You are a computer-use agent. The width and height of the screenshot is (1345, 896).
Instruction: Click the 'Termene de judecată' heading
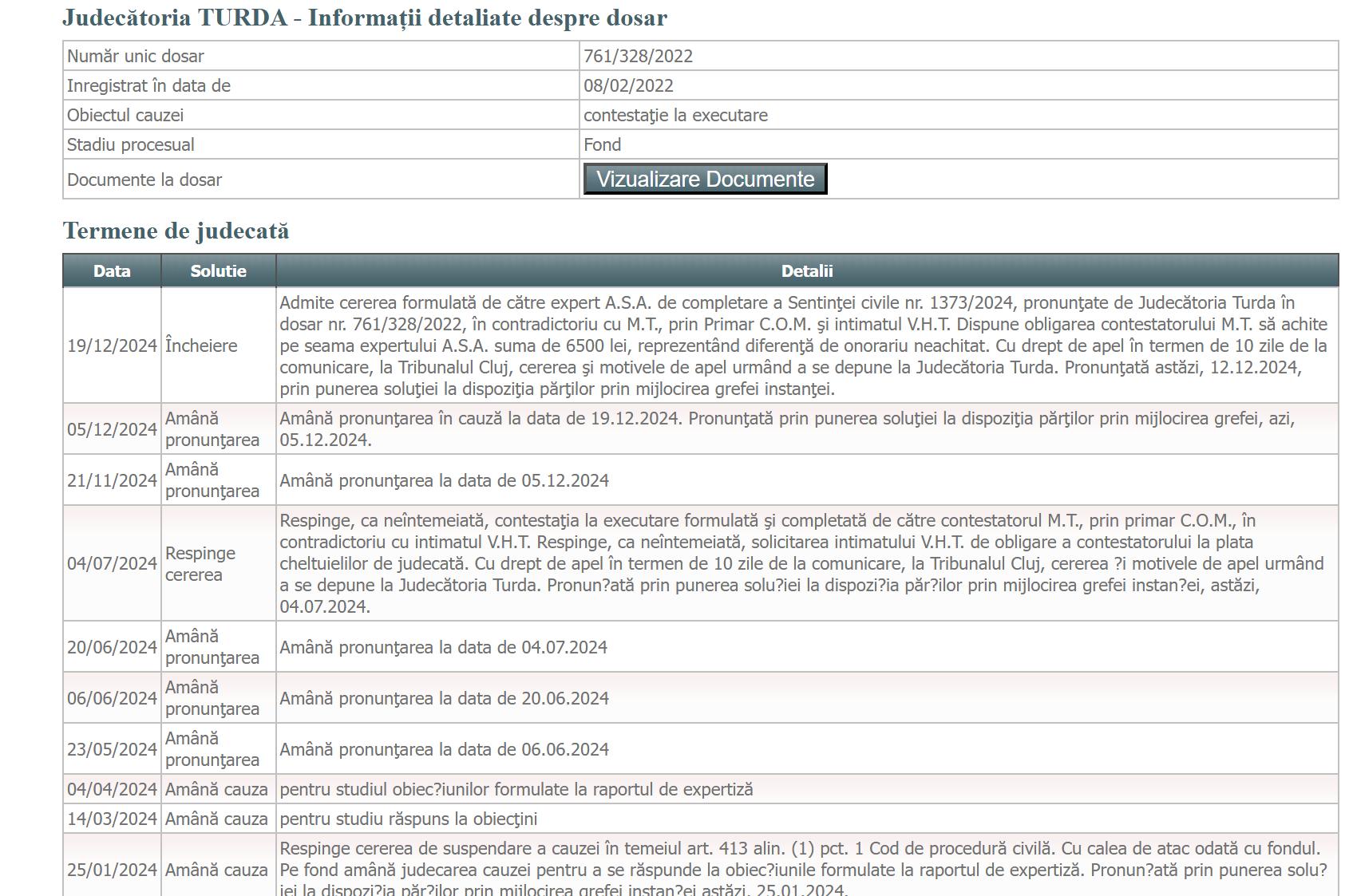tap(176, 231)
